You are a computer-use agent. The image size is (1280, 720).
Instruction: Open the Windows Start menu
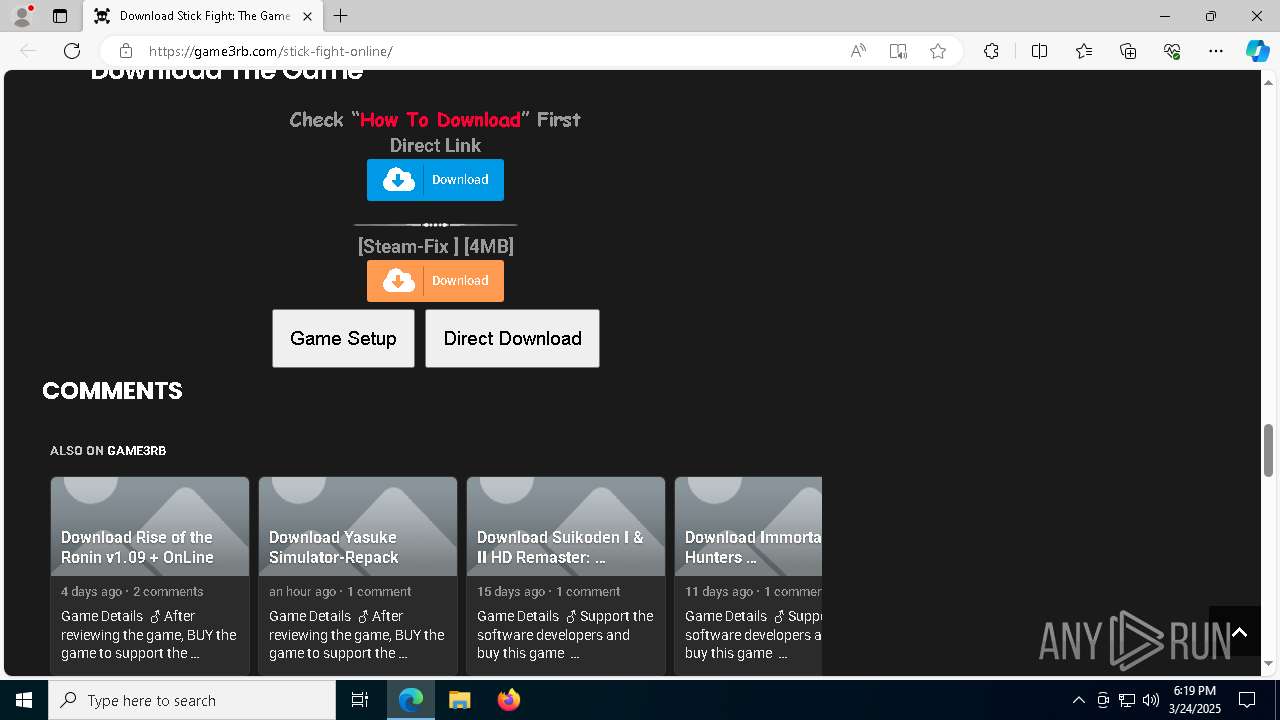coord(24,700)
